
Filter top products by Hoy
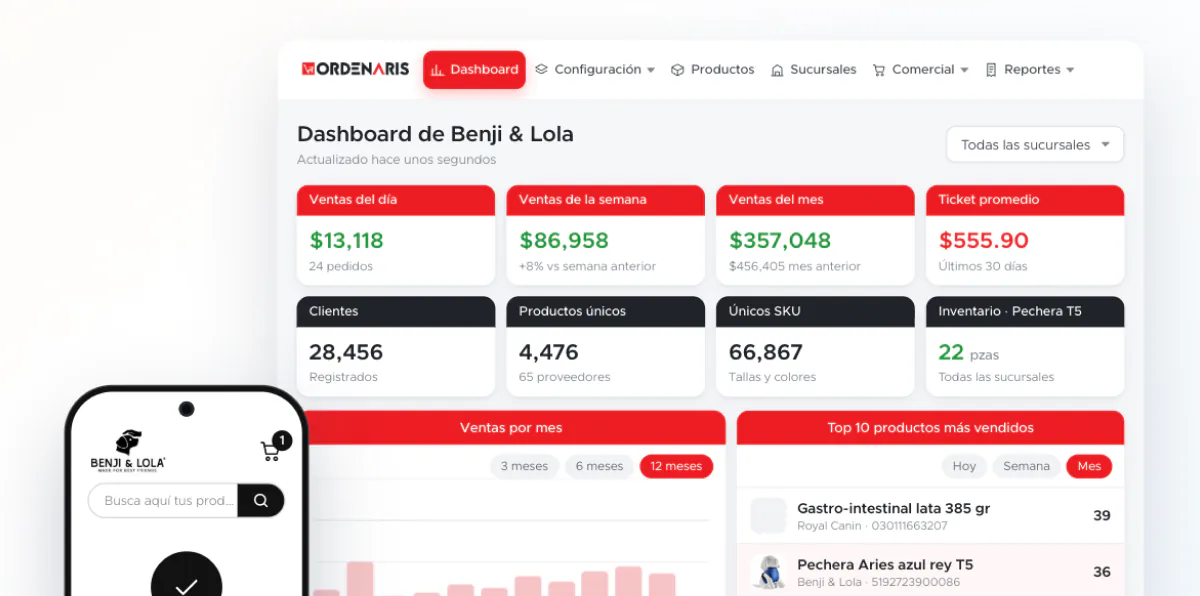coord(964,466)
